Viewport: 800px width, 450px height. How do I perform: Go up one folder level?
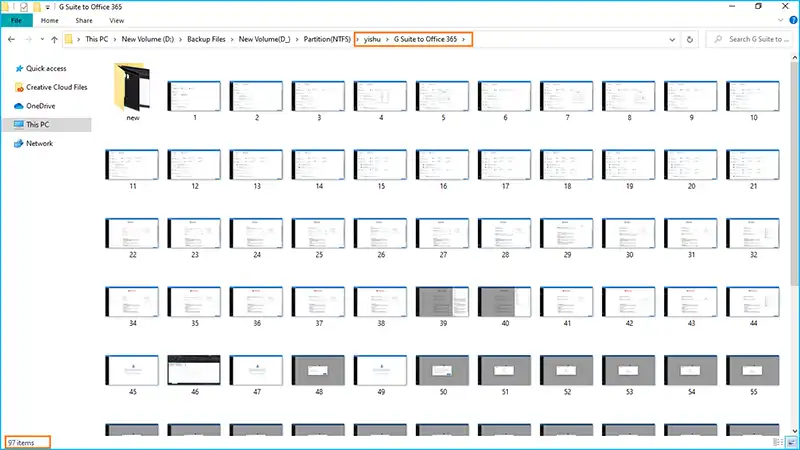54,39
